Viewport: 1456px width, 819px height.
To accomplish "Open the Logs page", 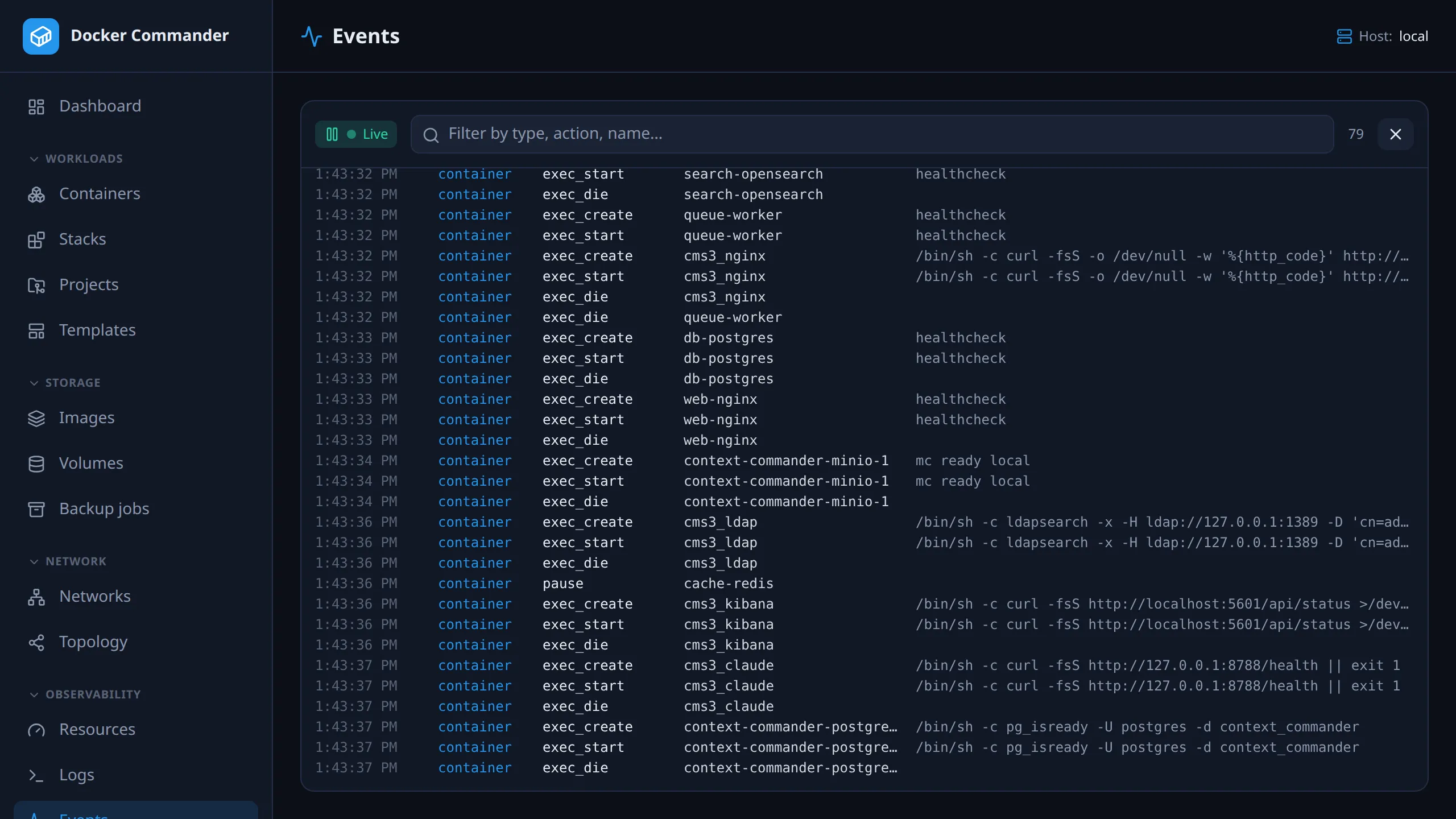I will 136,775.
